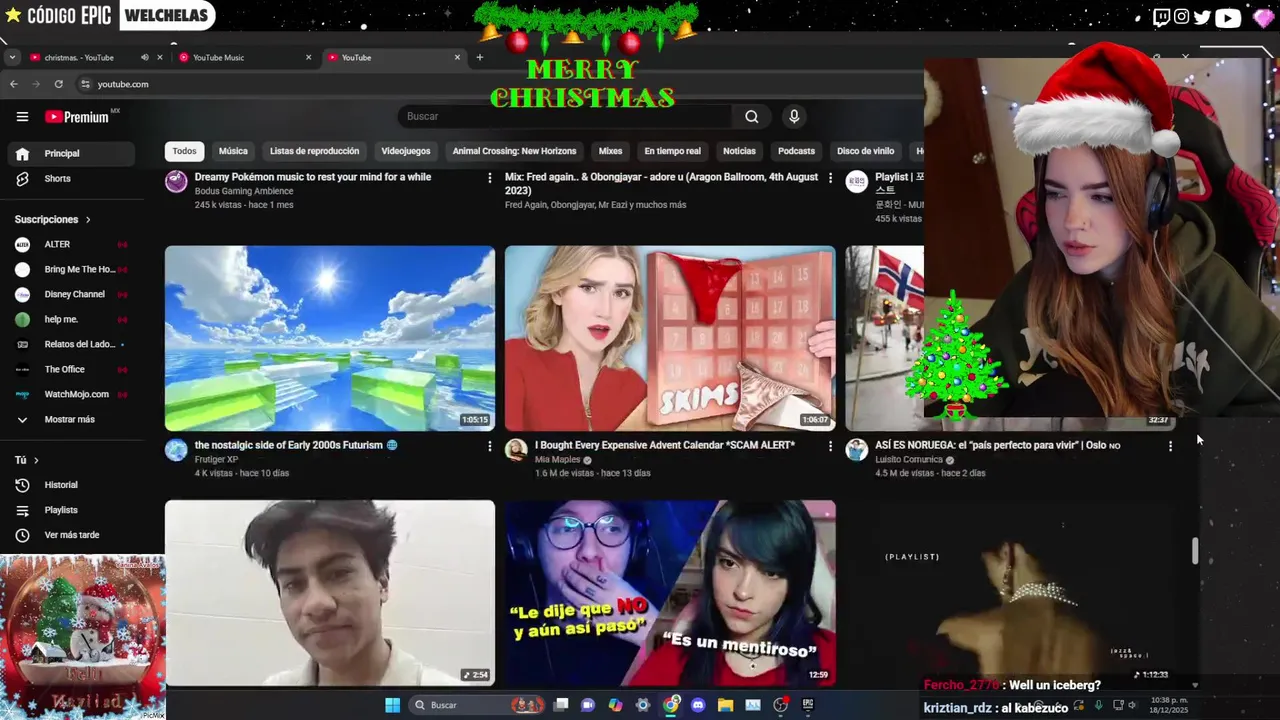Open help me. subscription channel

click(x=70, y=320)
